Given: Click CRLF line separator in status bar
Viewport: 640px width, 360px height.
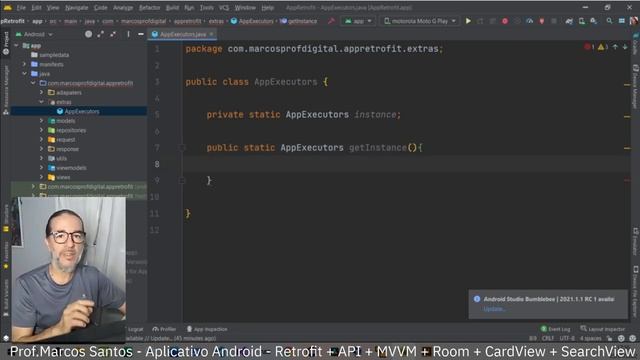Looking at the screenshot, I should click(548, 338).
